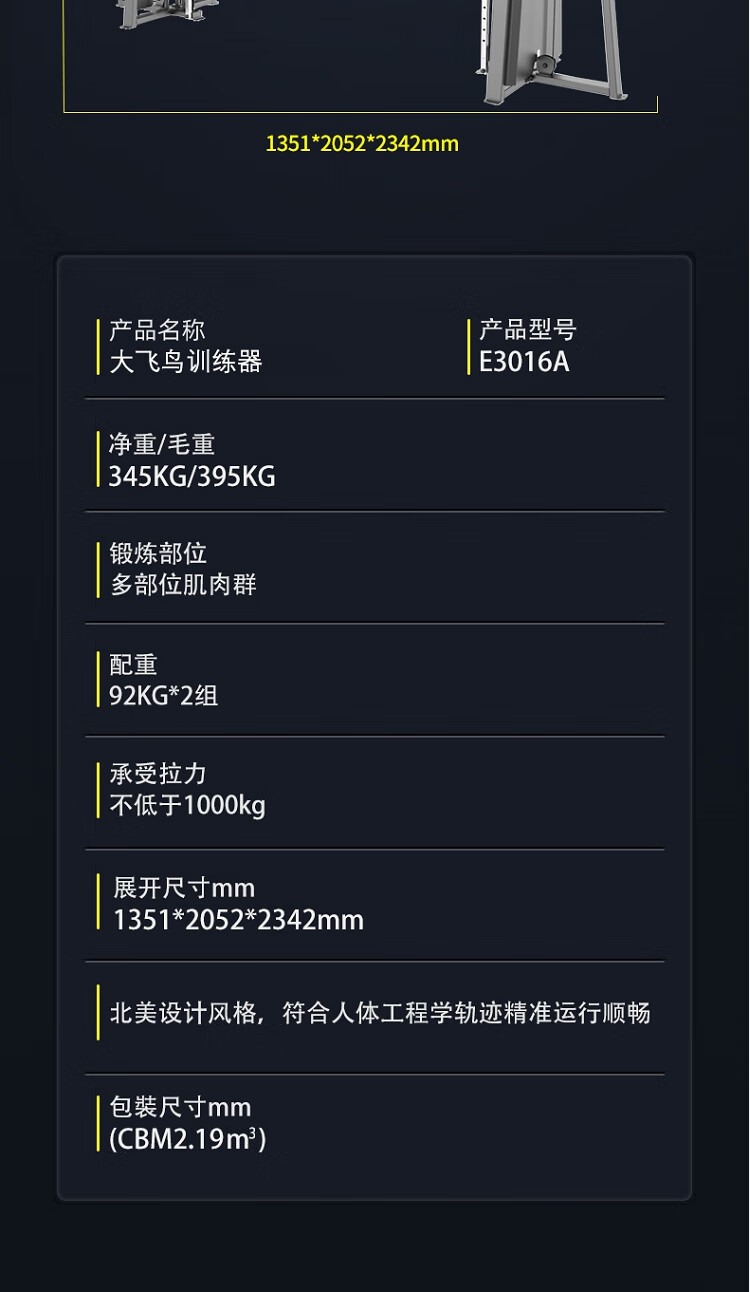The image size is (750, 1292).
Task: Click the yellow dimension text under the machine image
Action: [362, 143]
